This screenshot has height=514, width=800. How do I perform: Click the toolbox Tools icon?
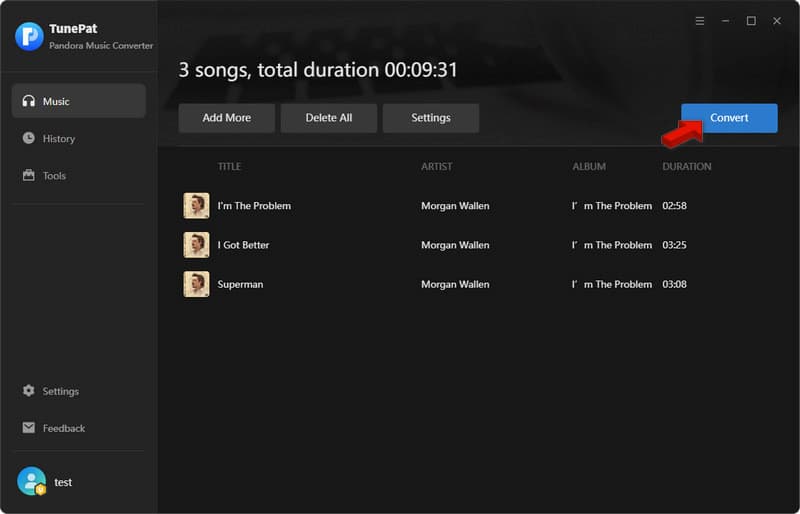click(x=29, y=175)
